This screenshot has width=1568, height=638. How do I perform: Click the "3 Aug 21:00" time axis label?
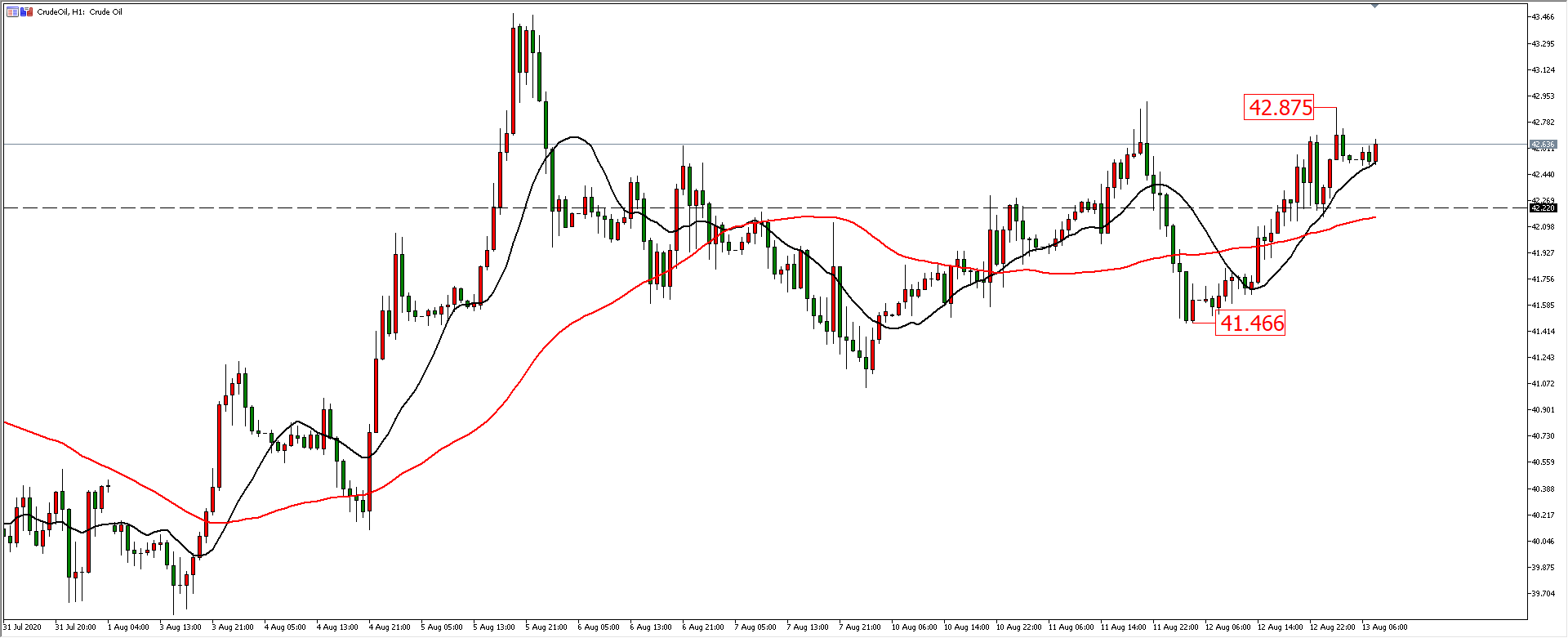tap(233, 627)
